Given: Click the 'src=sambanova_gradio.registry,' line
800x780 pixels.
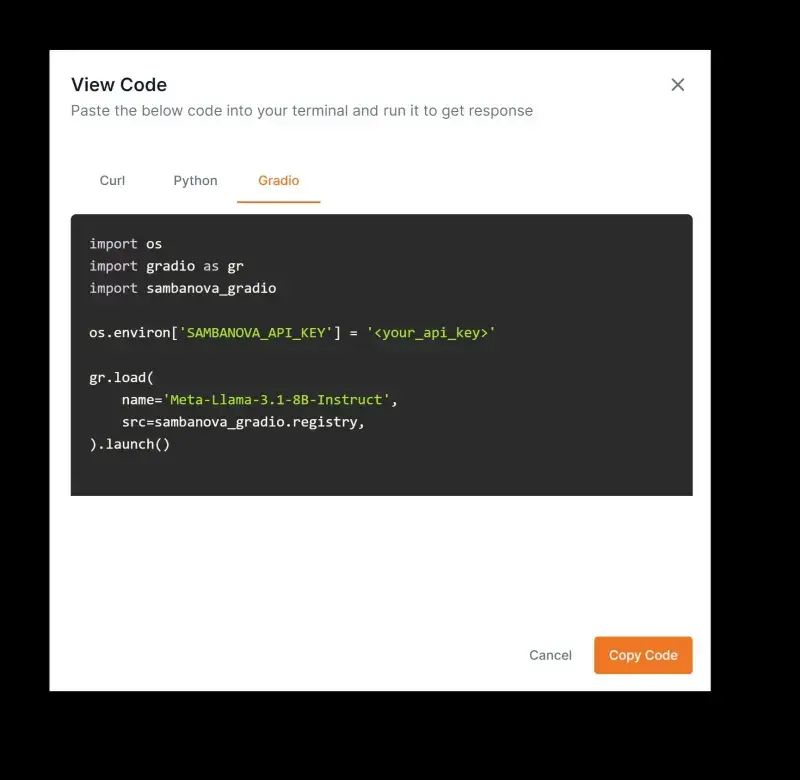Looking at the screenshot, I should pyautogui.click(x=243, y=422).
